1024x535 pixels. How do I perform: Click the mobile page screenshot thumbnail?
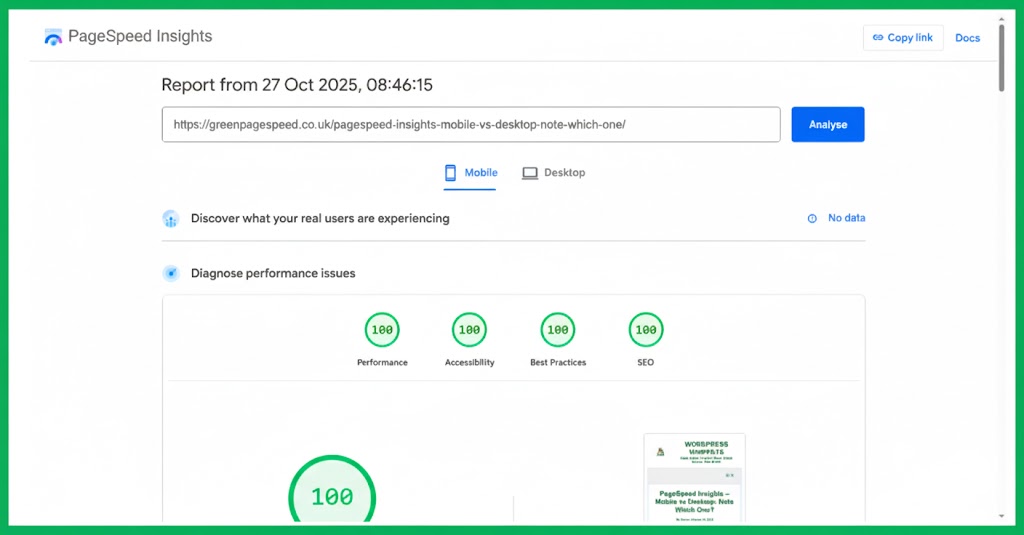694,478
